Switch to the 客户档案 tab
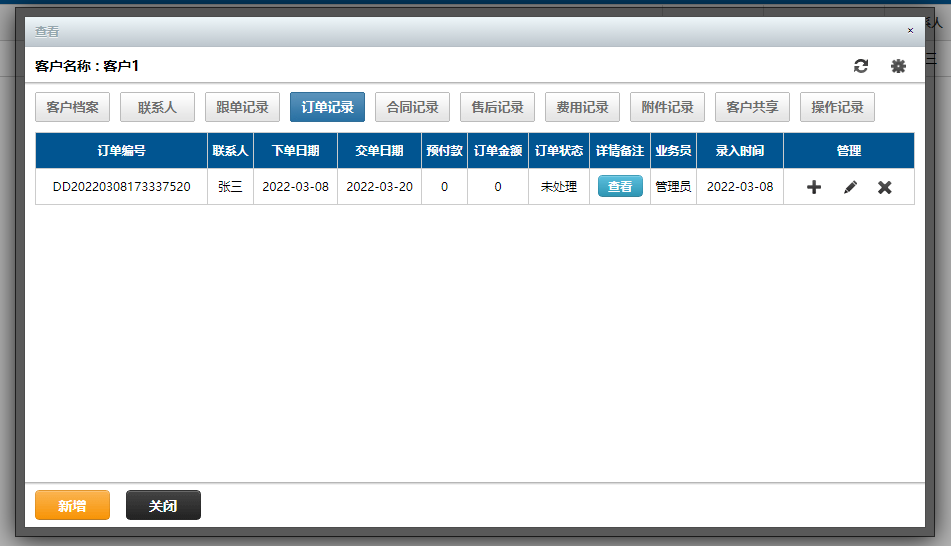This screenshot has height=546, width=951. click(72, 107)
